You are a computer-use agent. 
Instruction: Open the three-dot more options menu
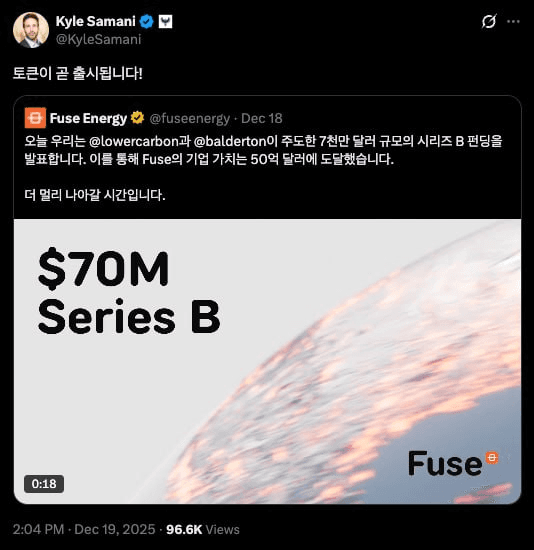513,21
